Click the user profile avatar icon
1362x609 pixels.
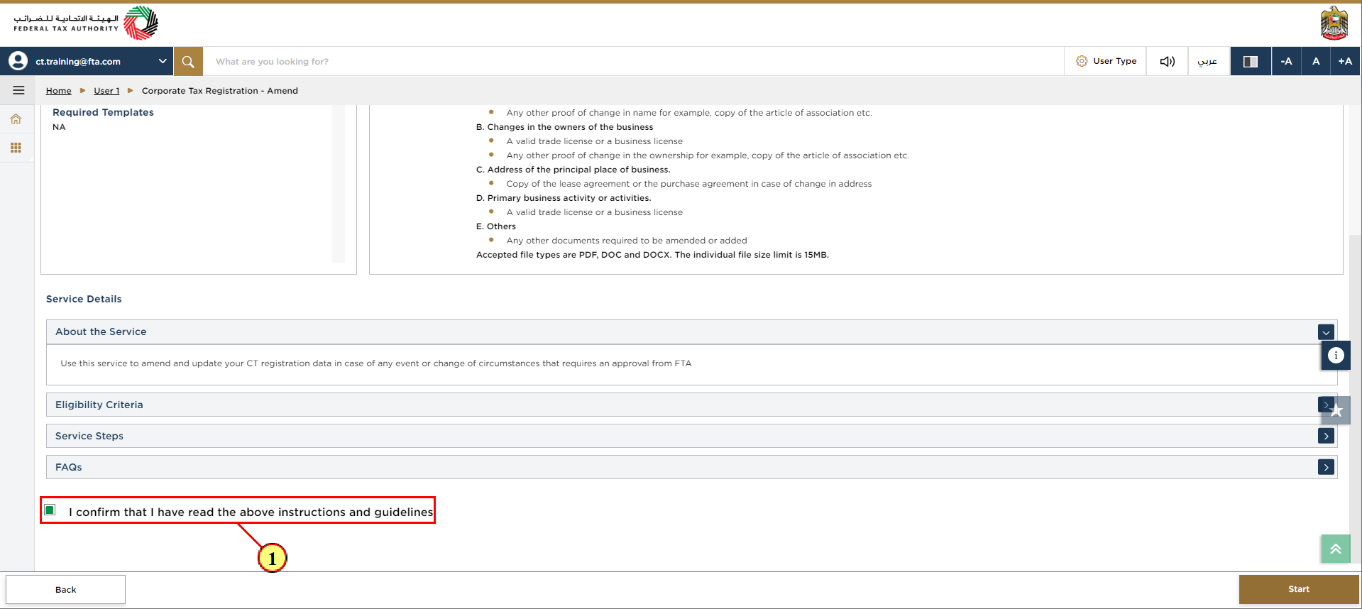tap(18, 61)
